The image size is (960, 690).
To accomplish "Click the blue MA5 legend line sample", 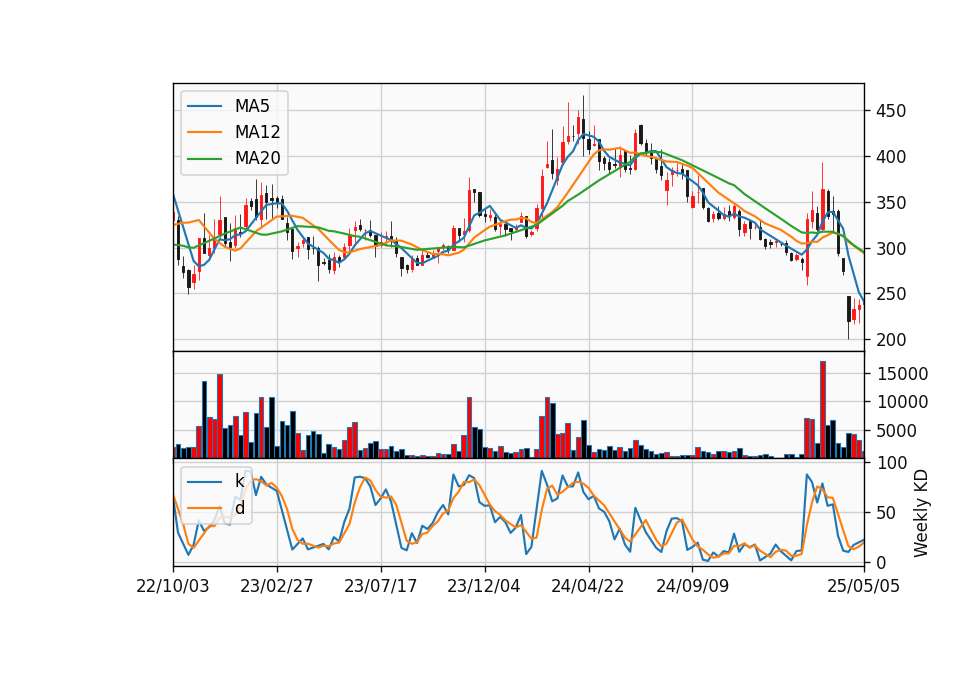I will pyautogui.click(x=204, y=106).
